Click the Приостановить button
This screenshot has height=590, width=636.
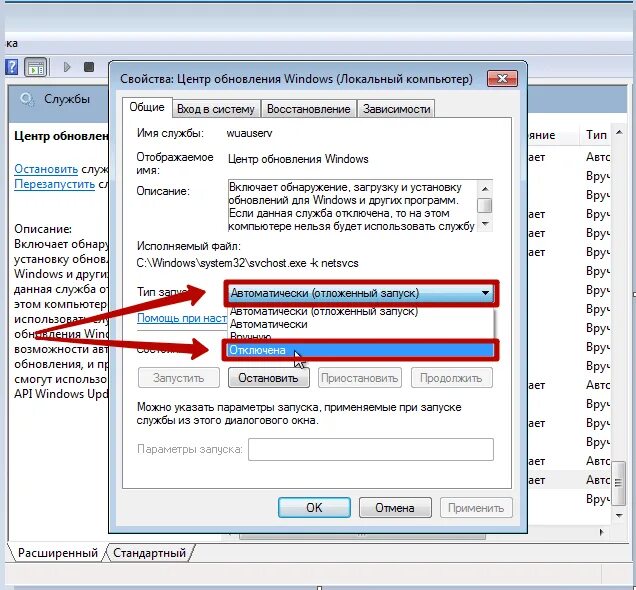[x=359, y=378]
